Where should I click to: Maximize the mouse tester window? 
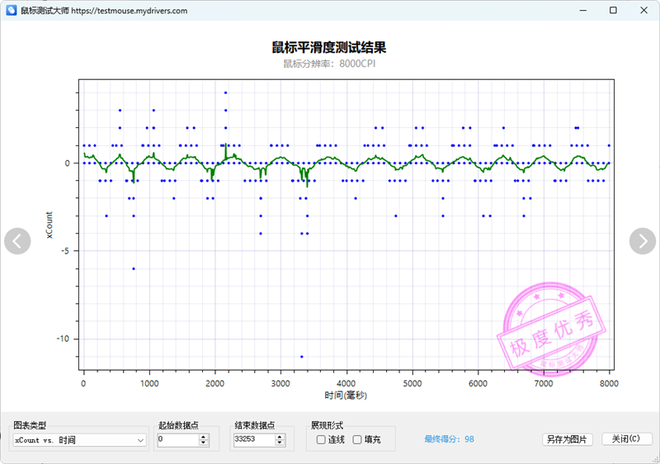click(x=603, y=10)
